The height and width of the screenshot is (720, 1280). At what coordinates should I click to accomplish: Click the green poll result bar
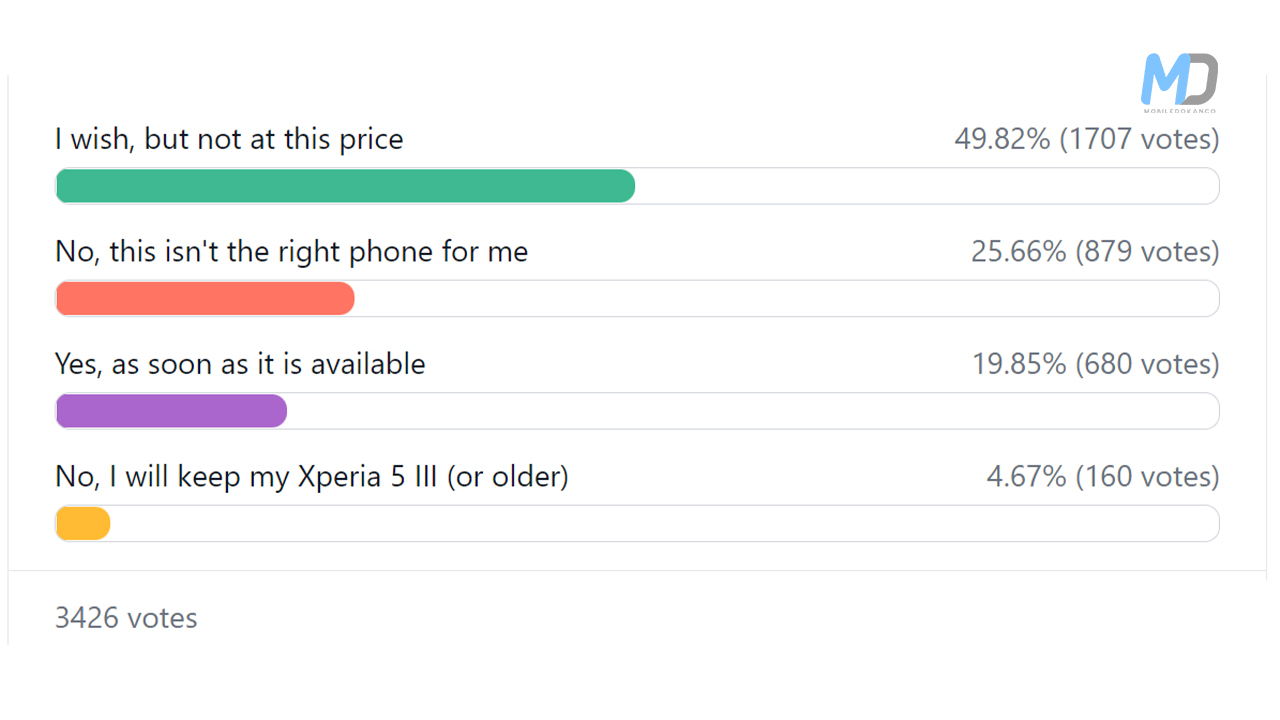click(345, 186)
